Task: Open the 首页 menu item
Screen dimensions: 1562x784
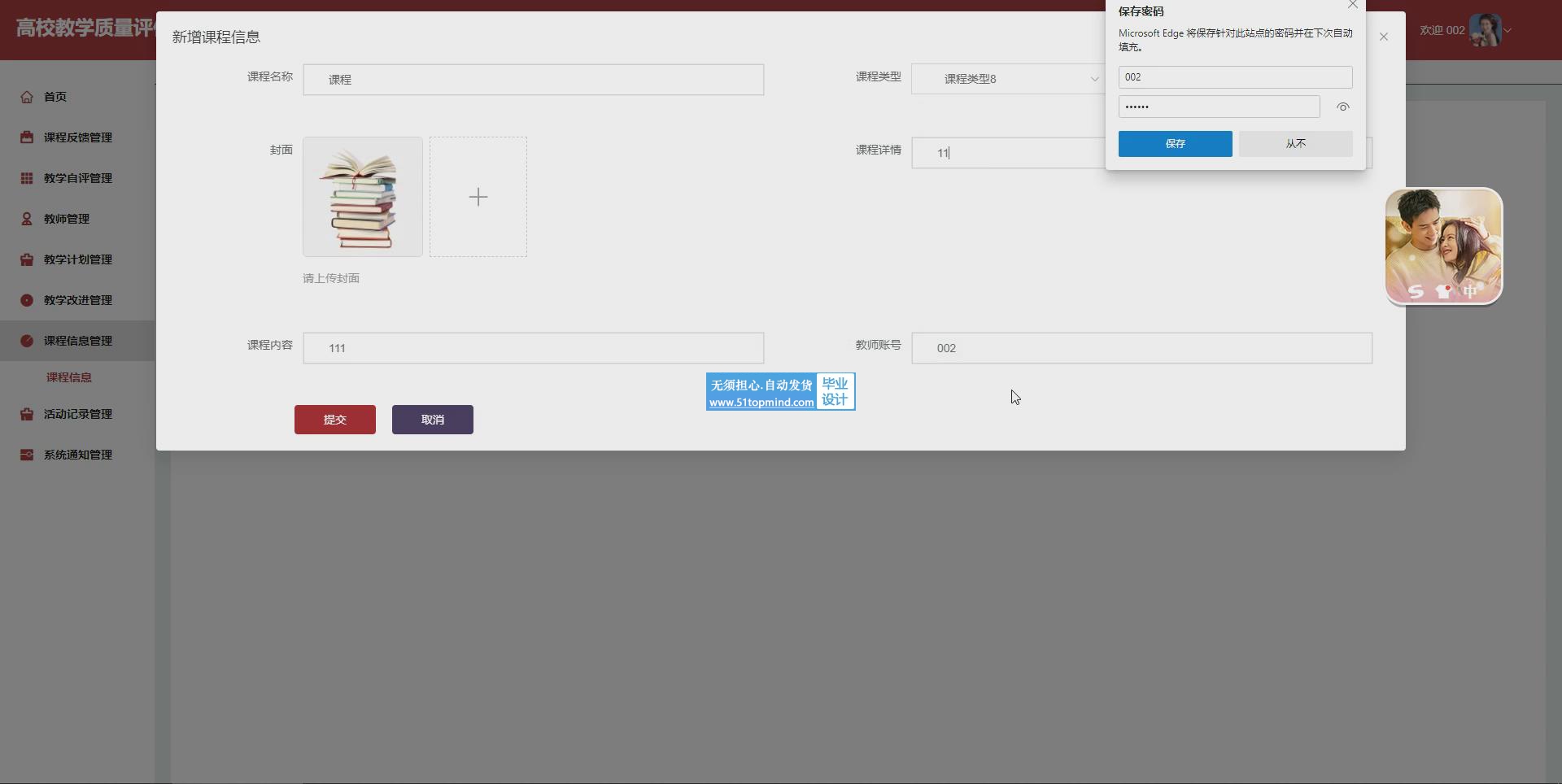Action: (55, 97)
